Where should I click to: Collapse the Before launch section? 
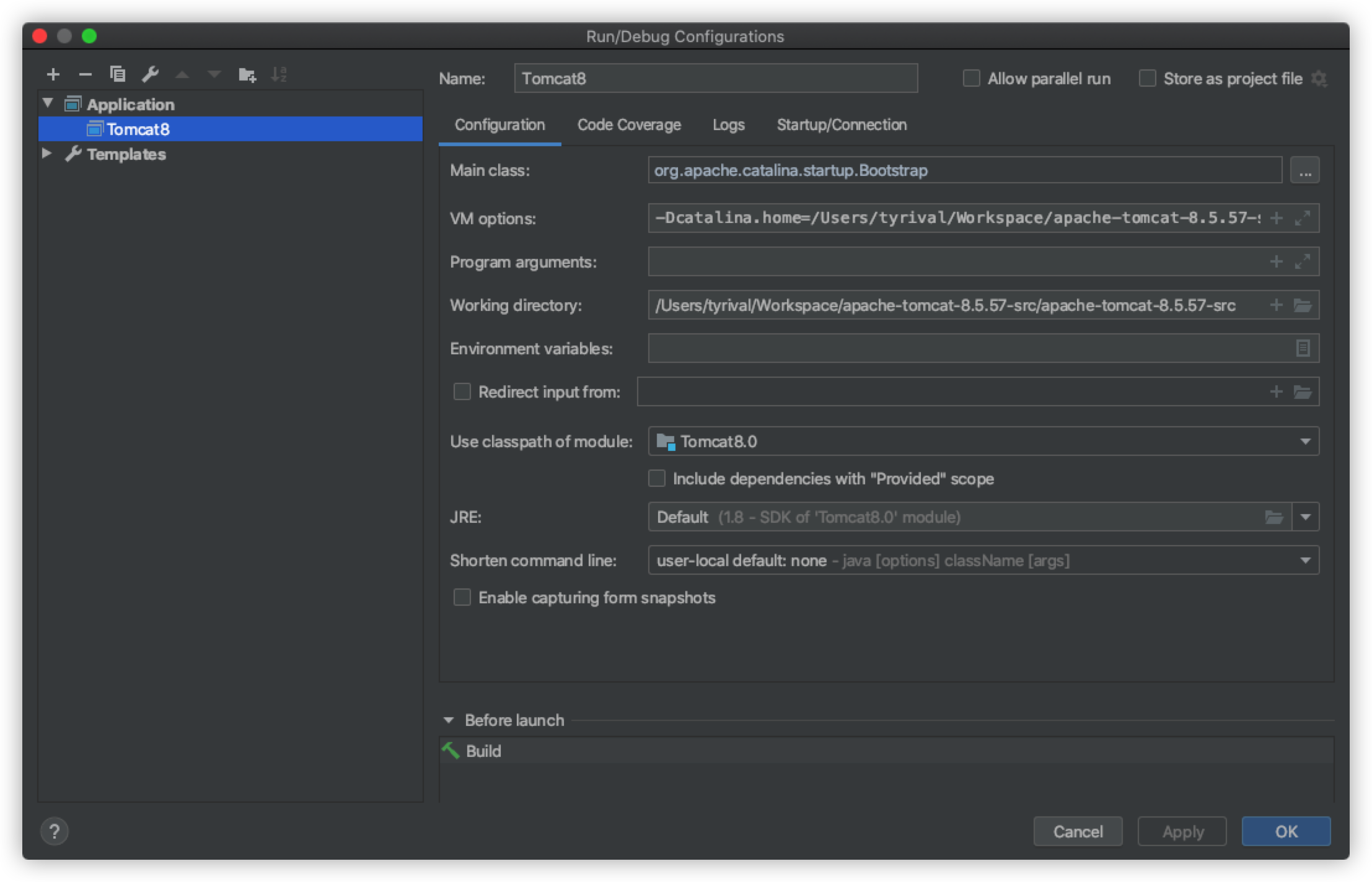pyautogui.click(x=449, y=720)
